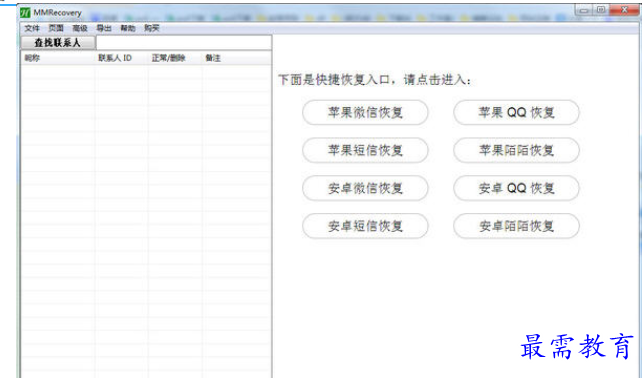Click the 查找联系人 button
Screen dimensions: 642x378
[58, 43]
